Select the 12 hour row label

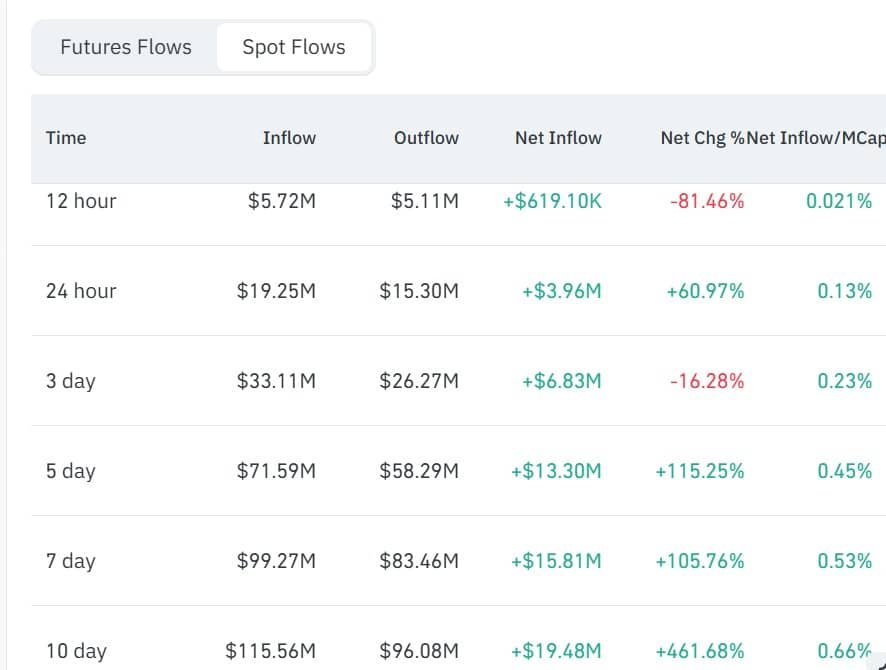pos(81,201)
